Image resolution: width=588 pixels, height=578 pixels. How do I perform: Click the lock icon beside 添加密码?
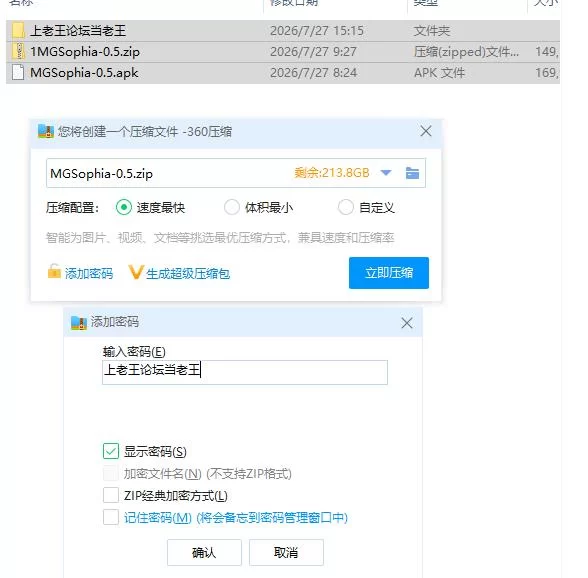point(54,271)
